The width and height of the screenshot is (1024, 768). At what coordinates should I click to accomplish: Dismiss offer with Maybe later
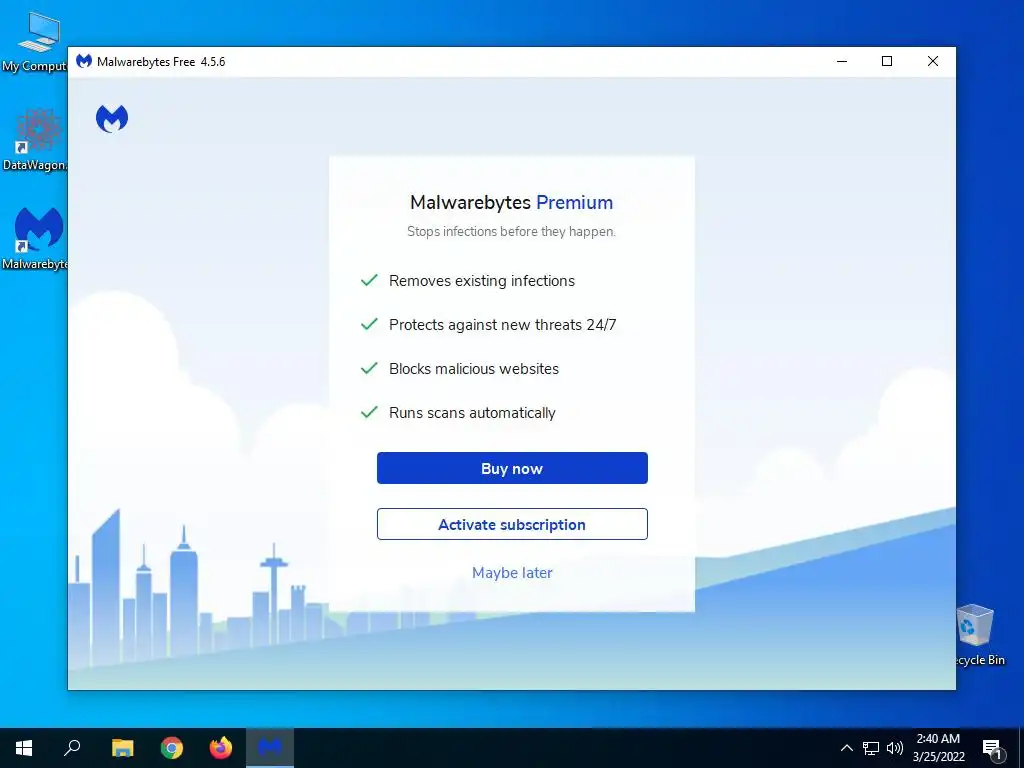coord(512,573)
